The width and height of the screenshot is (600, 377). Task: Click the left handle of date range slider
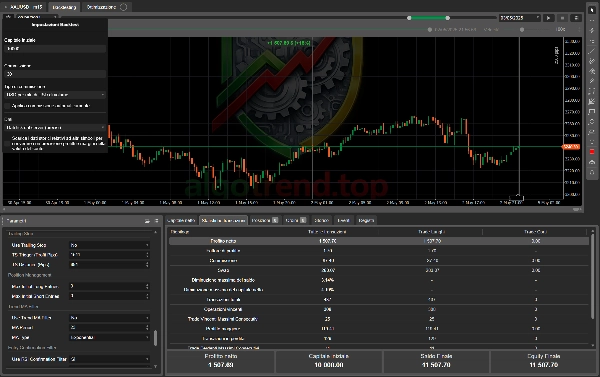409,18
